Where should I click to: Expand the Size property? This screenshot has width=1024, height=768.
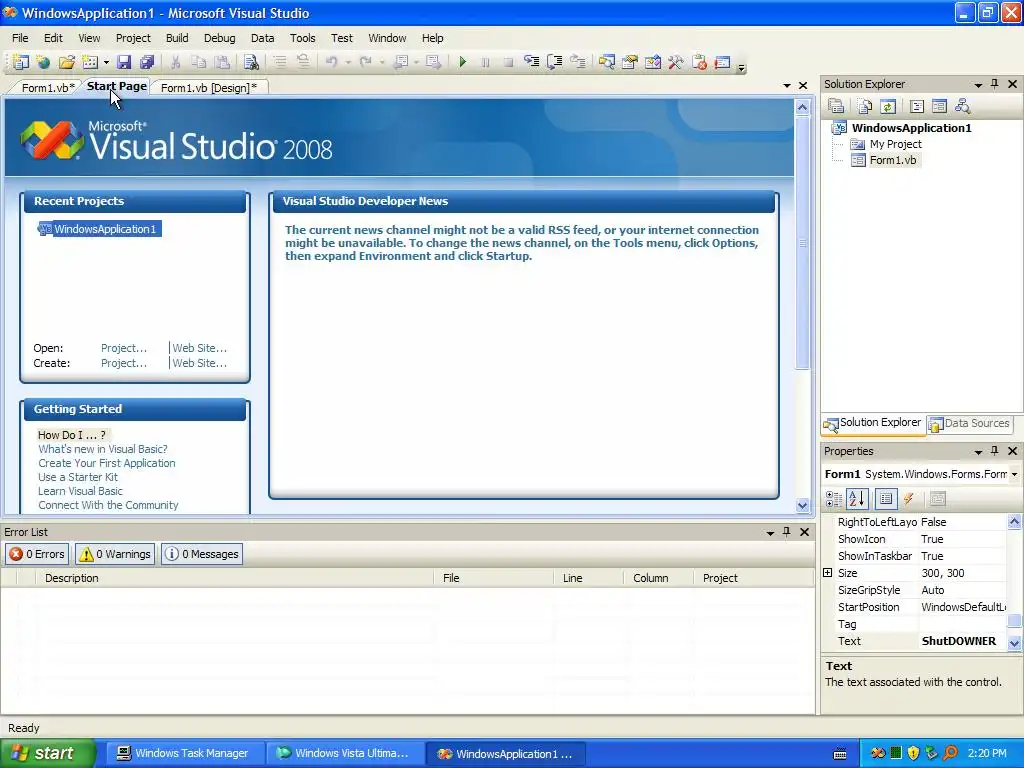pos(827,573)
